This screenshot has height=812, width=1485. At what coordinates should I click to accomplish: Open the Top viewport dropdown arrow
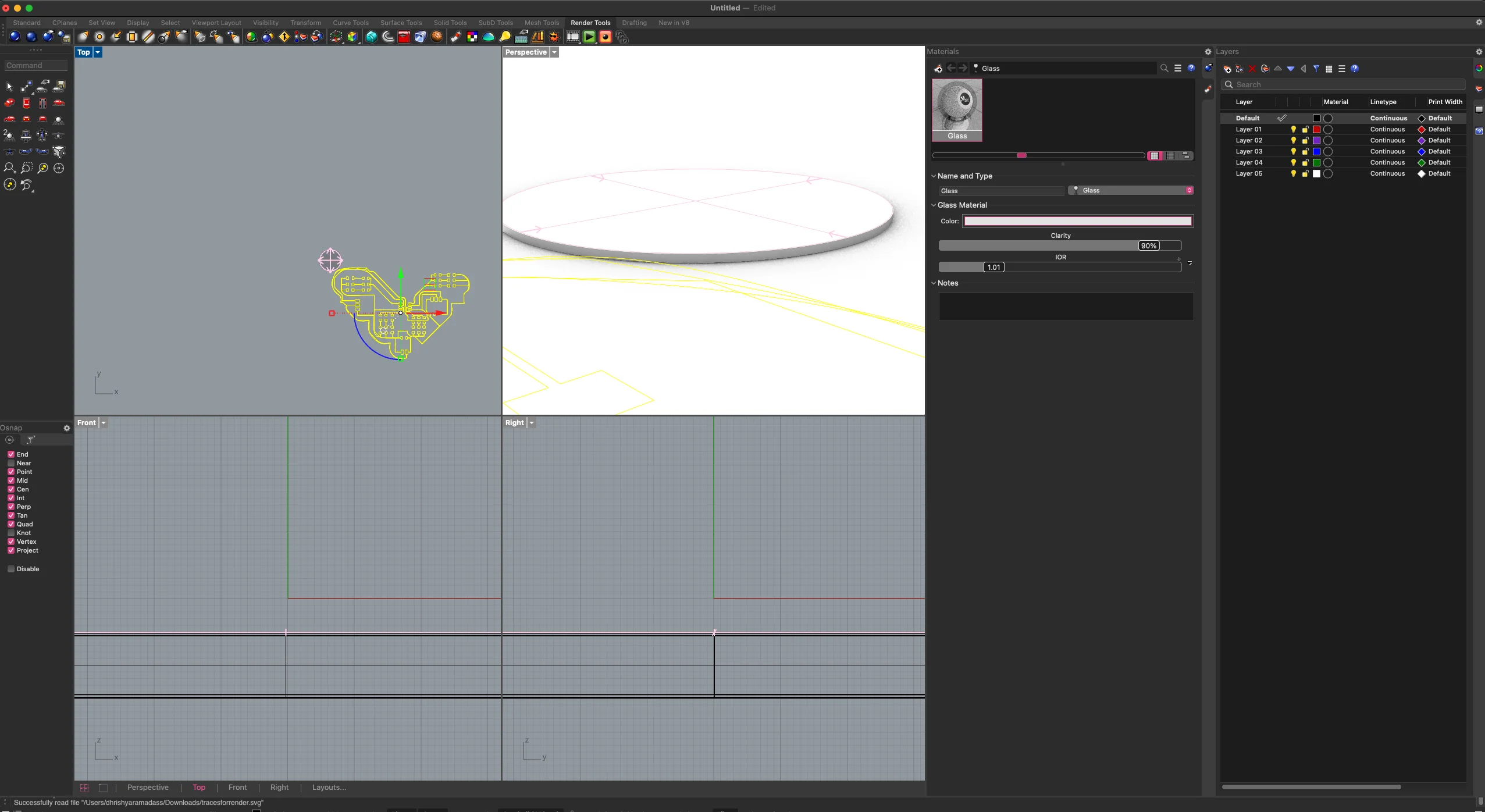98,52
